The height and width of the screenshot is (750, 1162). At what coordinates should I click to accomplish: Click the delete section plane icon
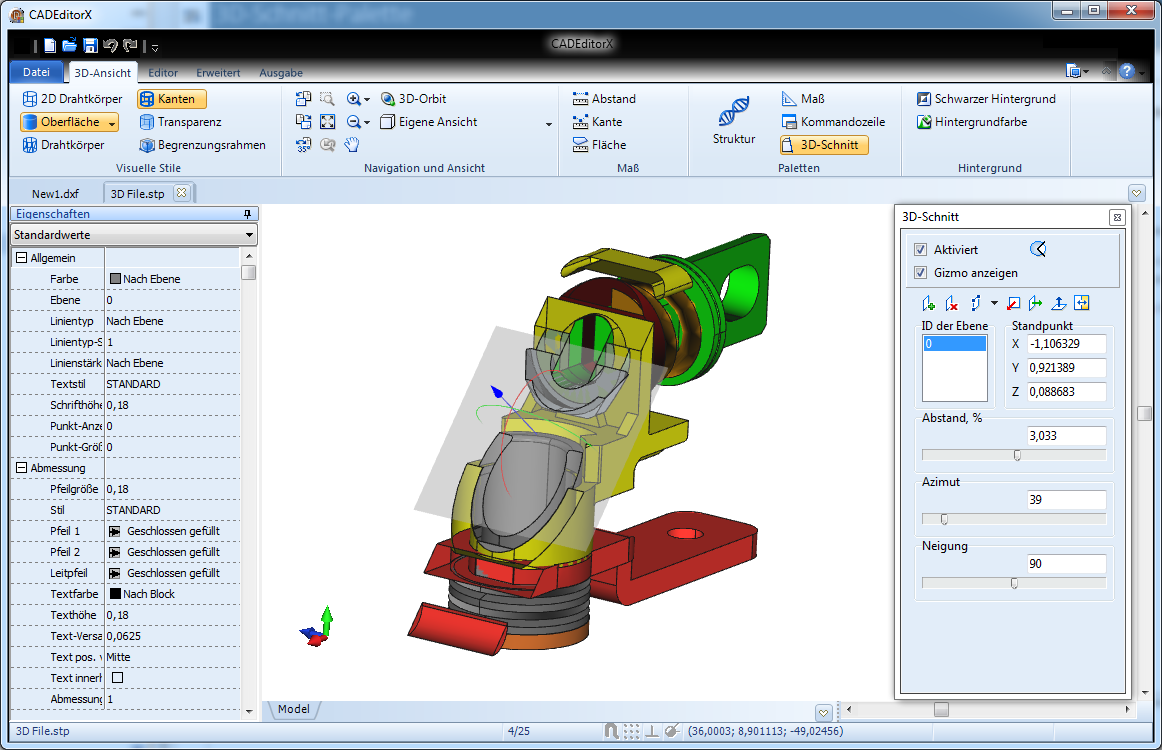[951, 303]
